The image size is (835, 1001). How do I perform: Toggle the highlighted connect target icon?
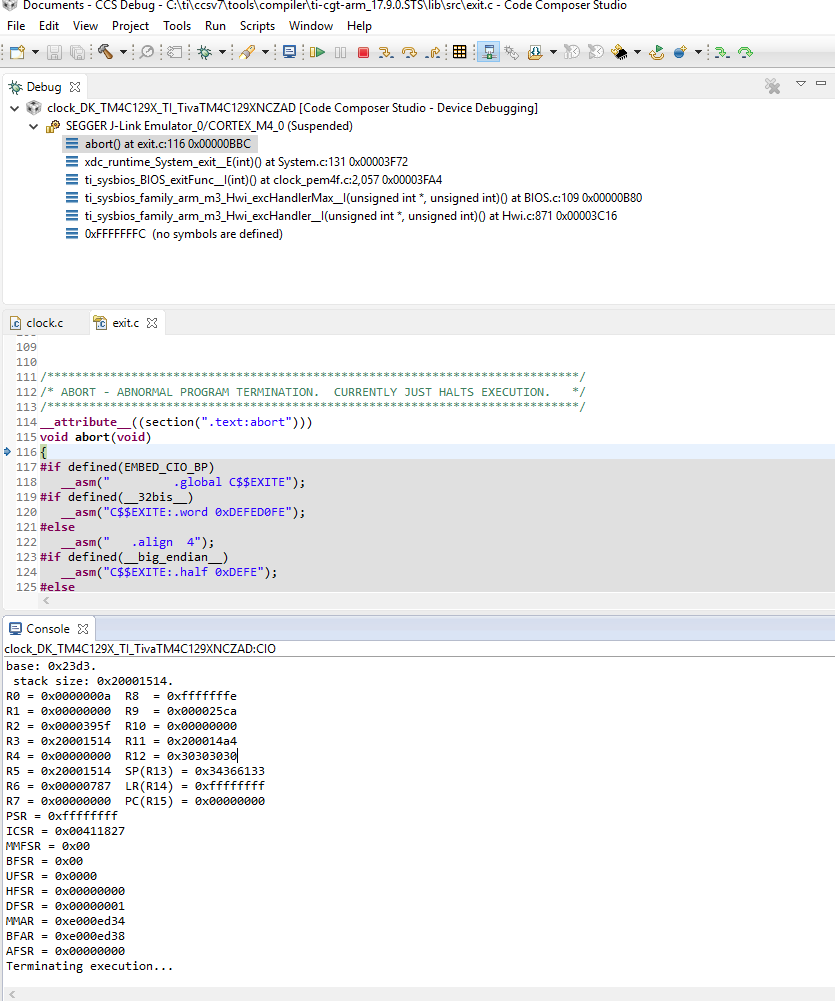tap(488, 52)
